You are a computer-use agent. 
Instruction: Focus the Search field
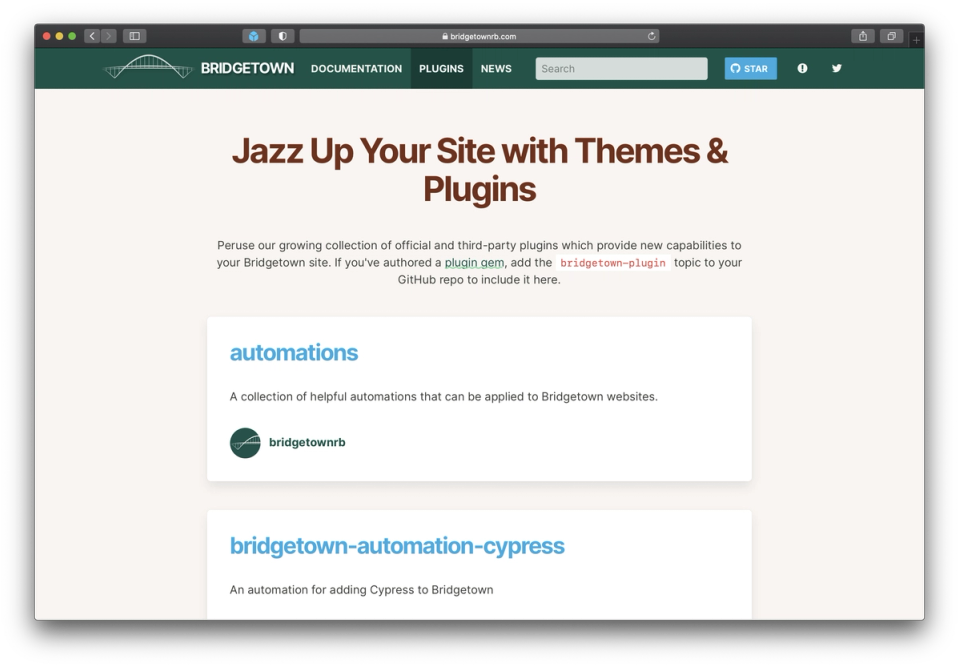[621, 69]
